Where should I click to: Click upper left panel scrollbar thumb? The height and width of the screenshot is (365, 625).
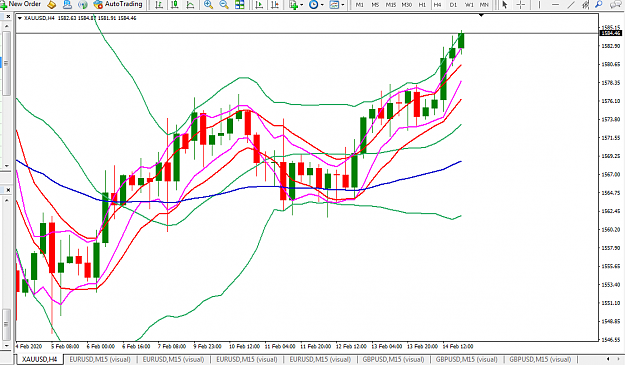click(x=7, y=63)
